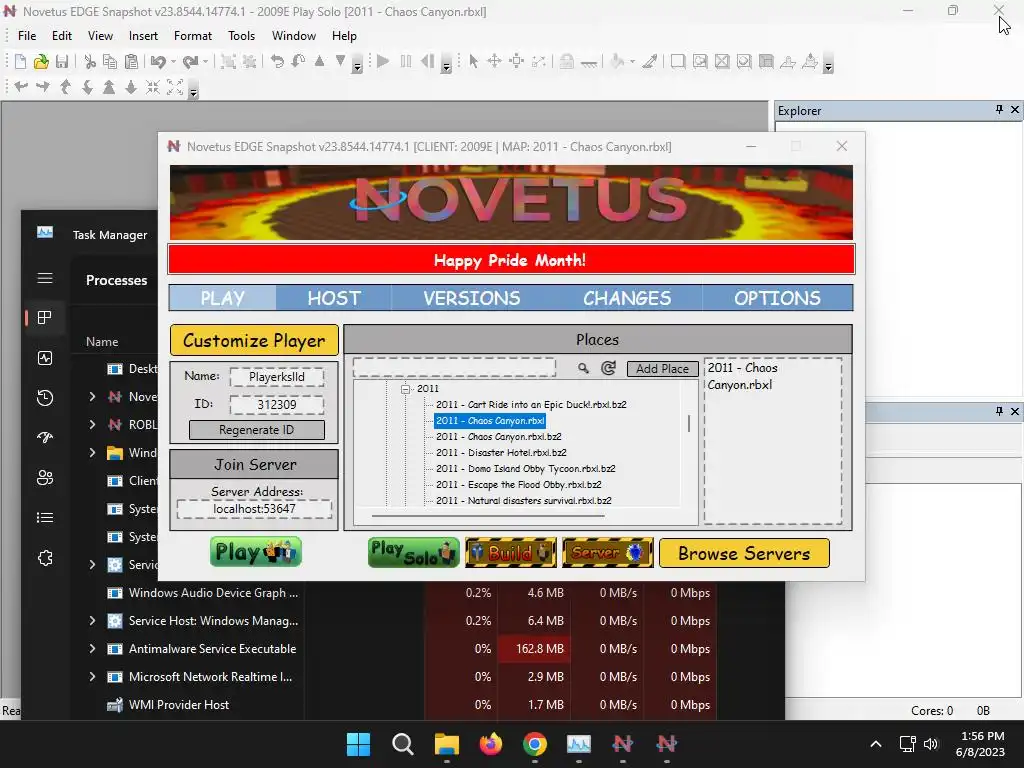Click the camera zoom extents icon
The image size is (1024, 768).
tap(175, 87)
